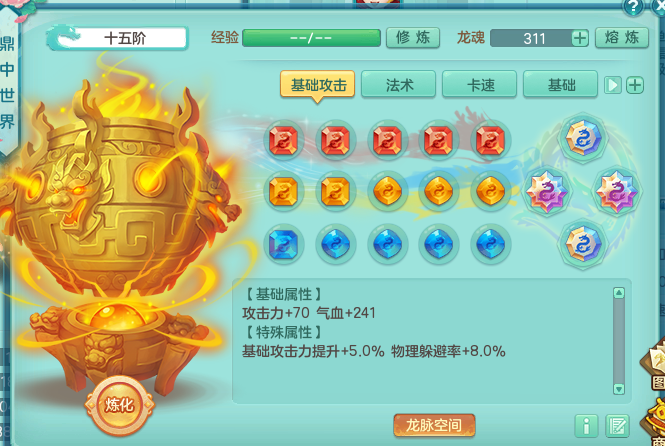Select the left purple star dragon rune
This screenshot has height=446, width=665.
(546, 191)
